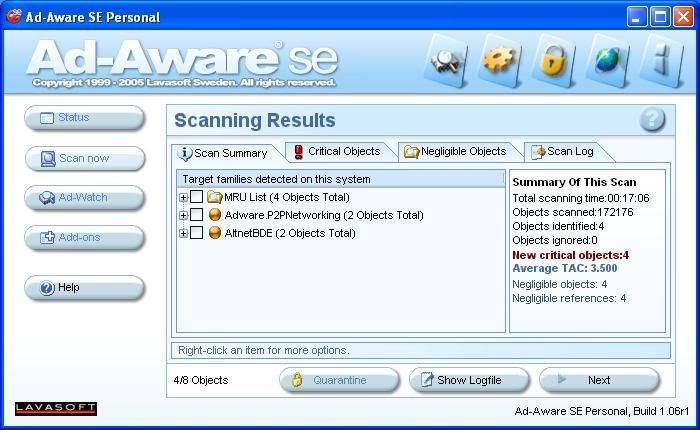
Task: Click the Next button
Action: pyautogui.click(x=599, y=380)
